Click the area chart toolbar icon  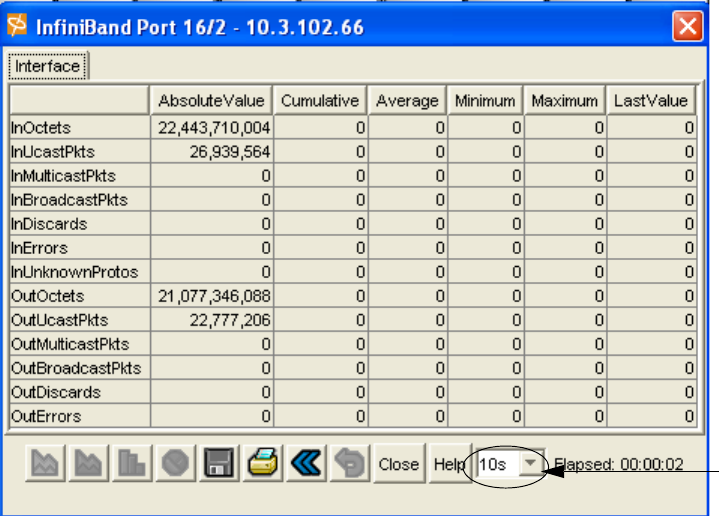tap(44, 463)
